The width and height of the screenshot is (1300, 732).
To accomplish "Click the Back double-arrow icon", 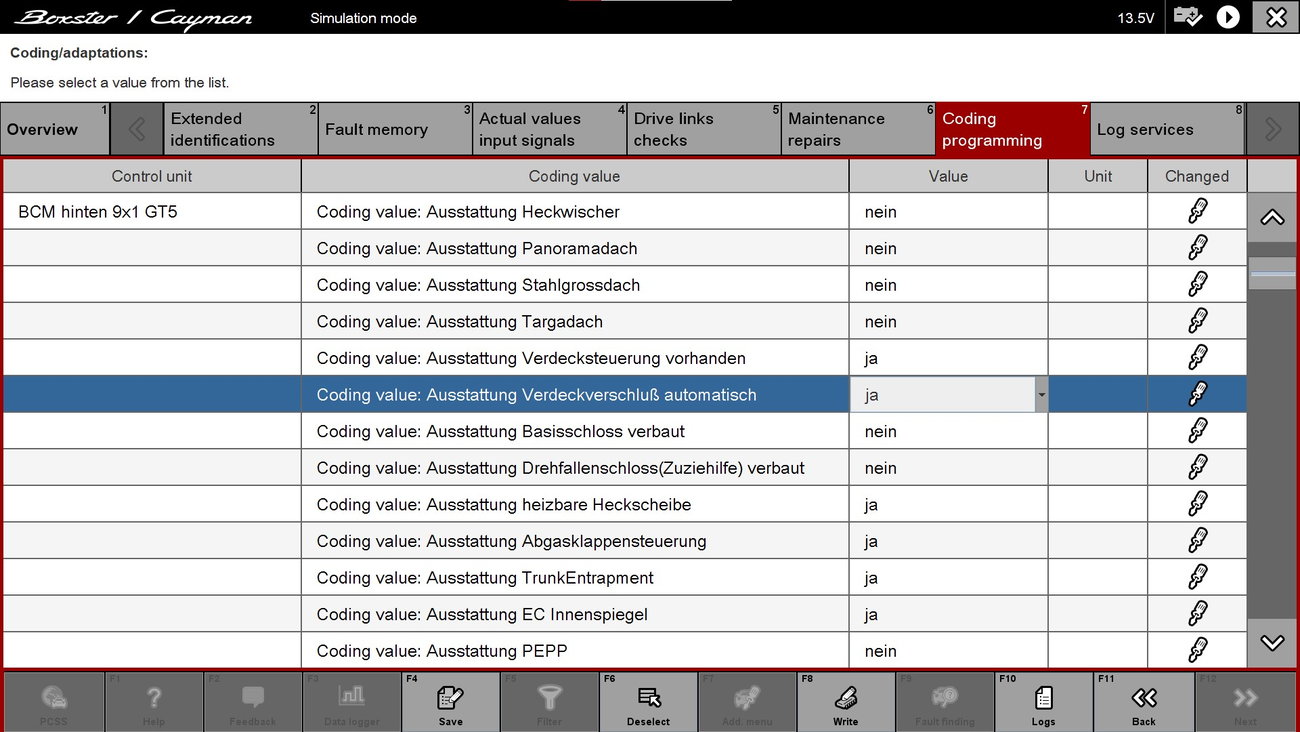I will point(1143,698).
